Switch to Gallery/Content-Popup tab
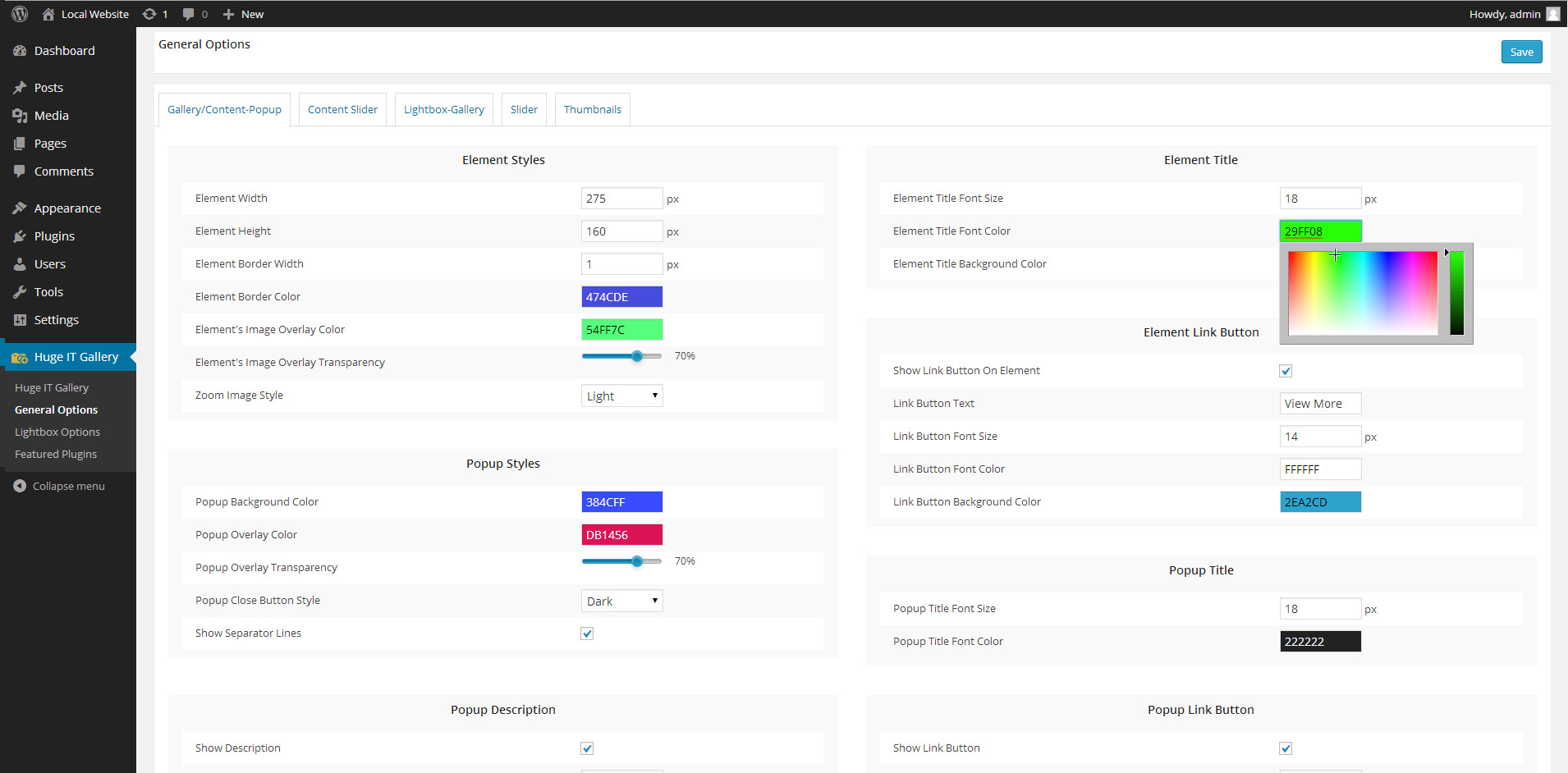 (x=224, y=109)
